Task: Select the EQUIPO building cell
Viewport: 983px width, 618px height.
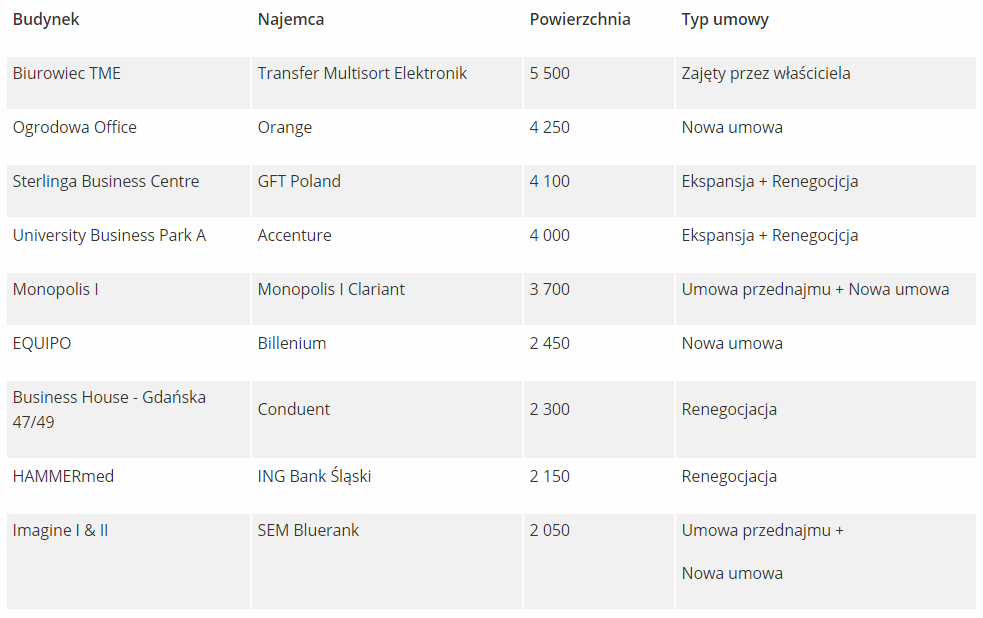Action: (x=42, y=343)
